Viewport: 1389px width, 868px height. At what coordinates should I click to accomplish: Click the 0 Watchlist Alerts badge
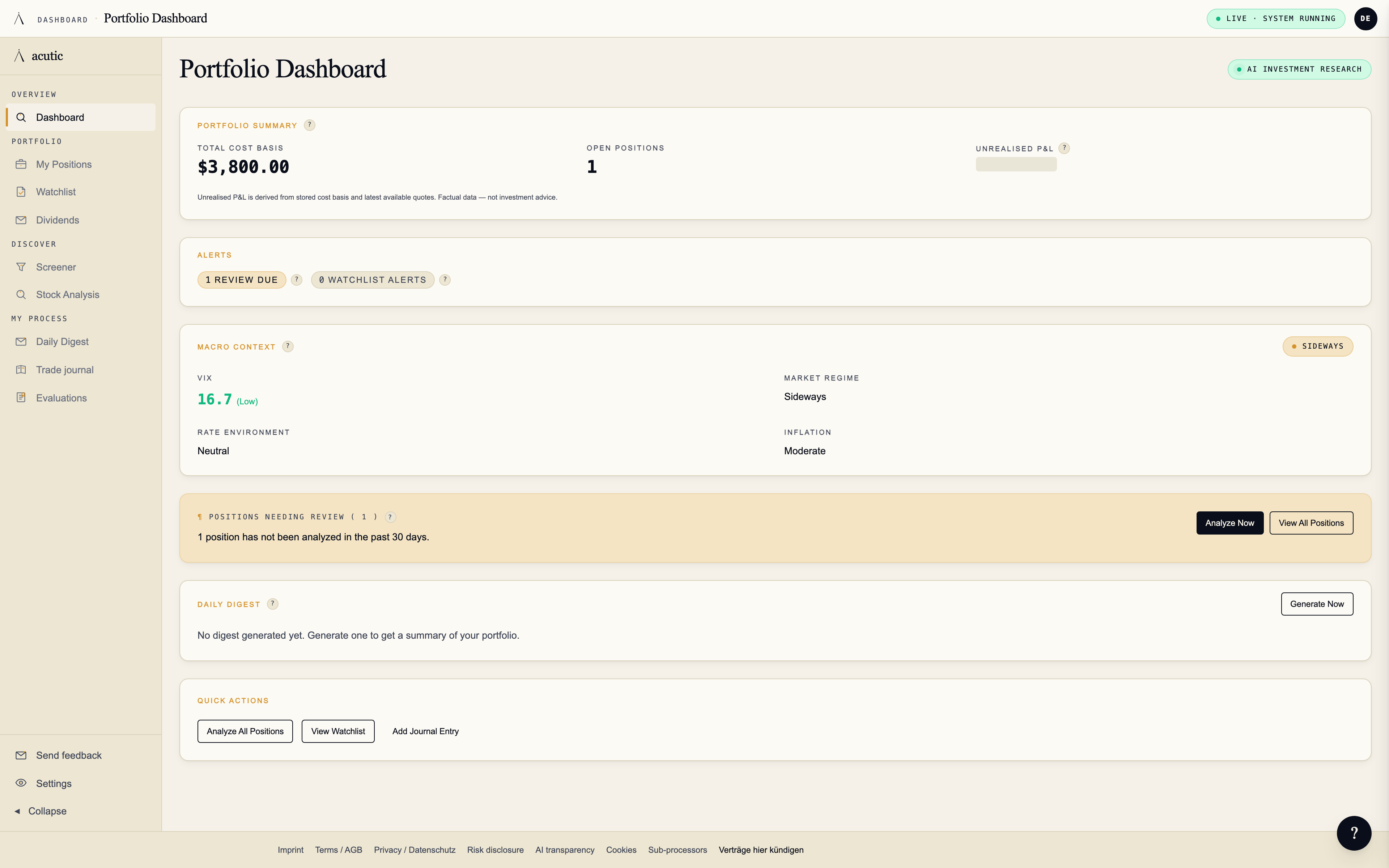pyautogui.click(x=373, y=280)
